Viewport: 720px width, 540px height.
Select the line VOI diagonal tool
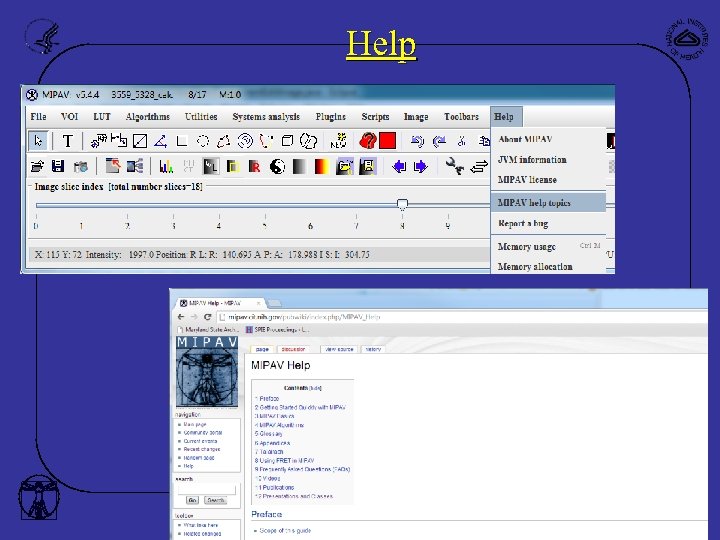(x=140, y=141)
